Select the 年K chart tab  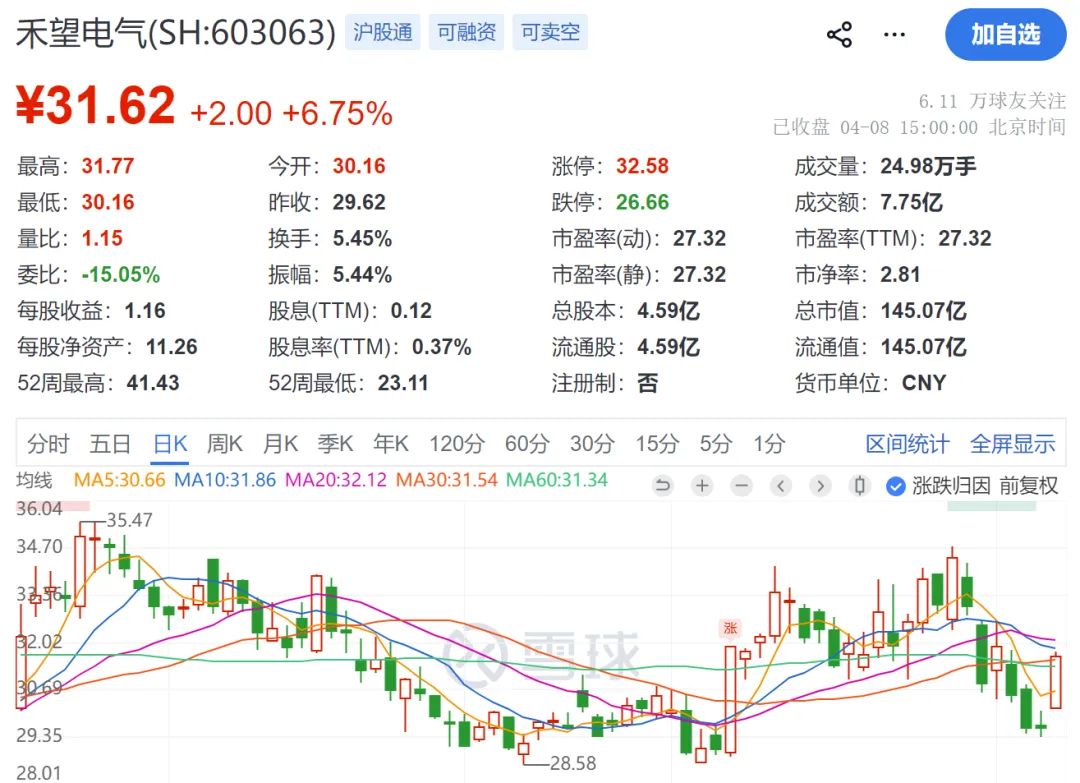[391, 444]
